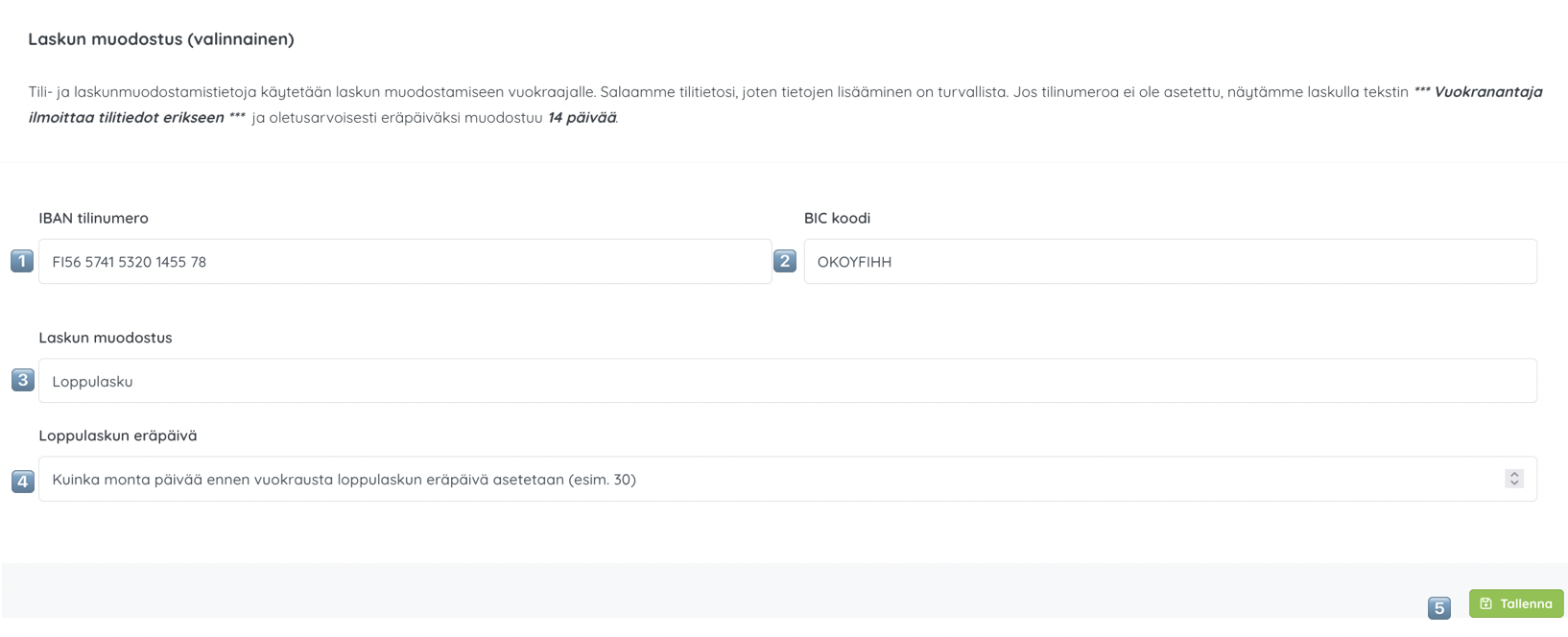The width and height of the screenshot is (1568, 637).
Task: Click the floppy-disk save icon in Tallenna
Action: (1485, 603)
